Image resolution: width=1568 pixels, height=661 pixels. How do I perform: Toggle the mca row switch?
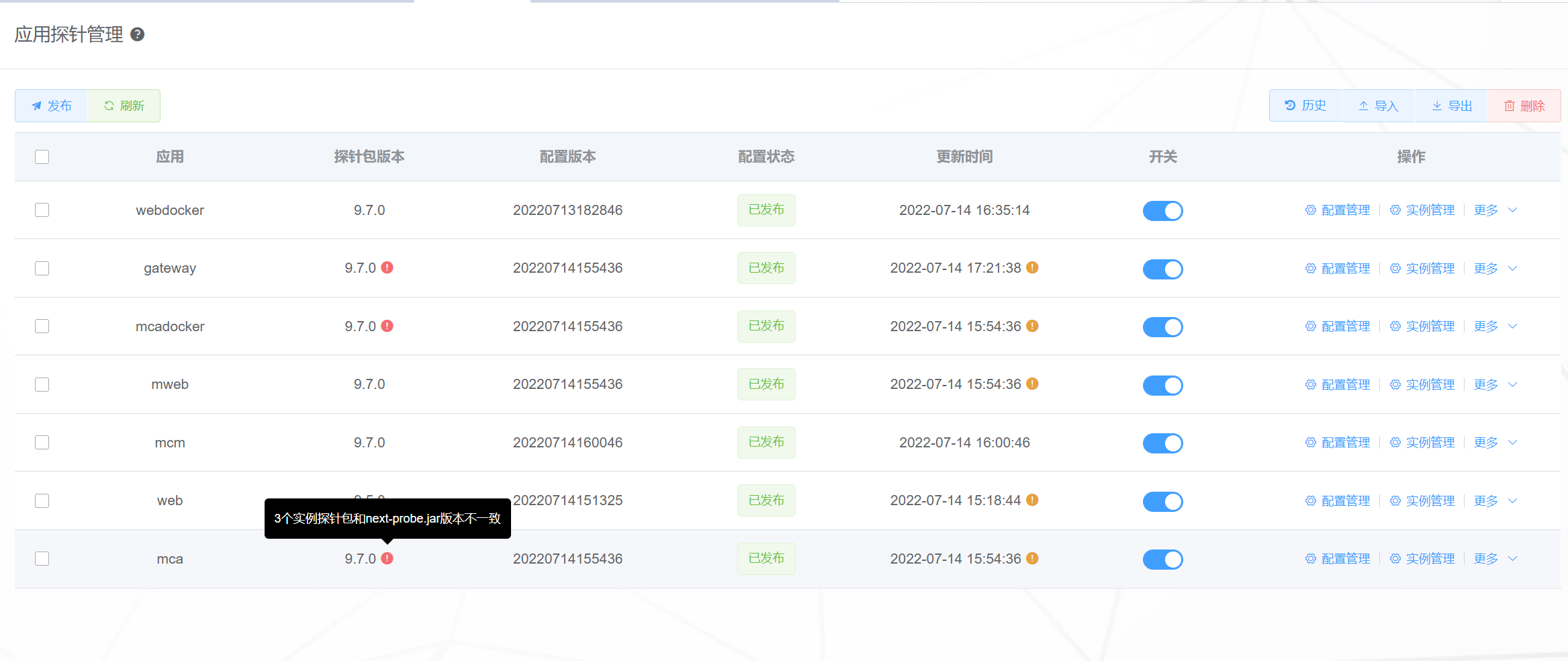1163,560
